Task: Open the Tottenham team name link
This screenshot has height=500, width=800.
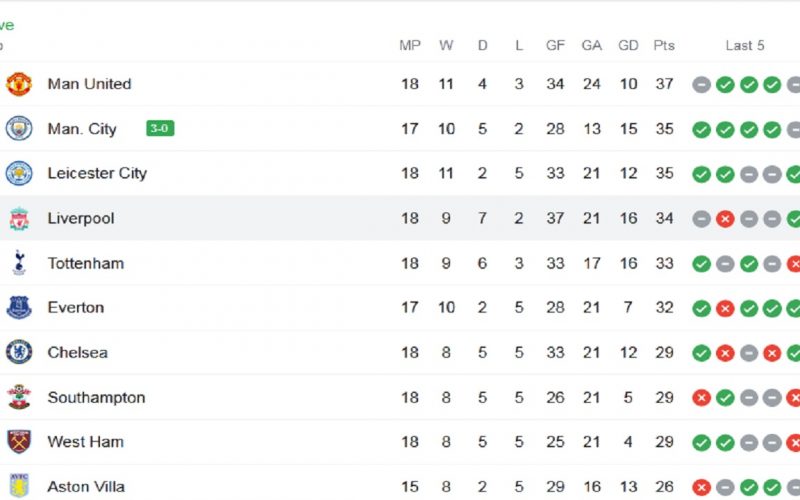Action: click(x=86, y=263)
